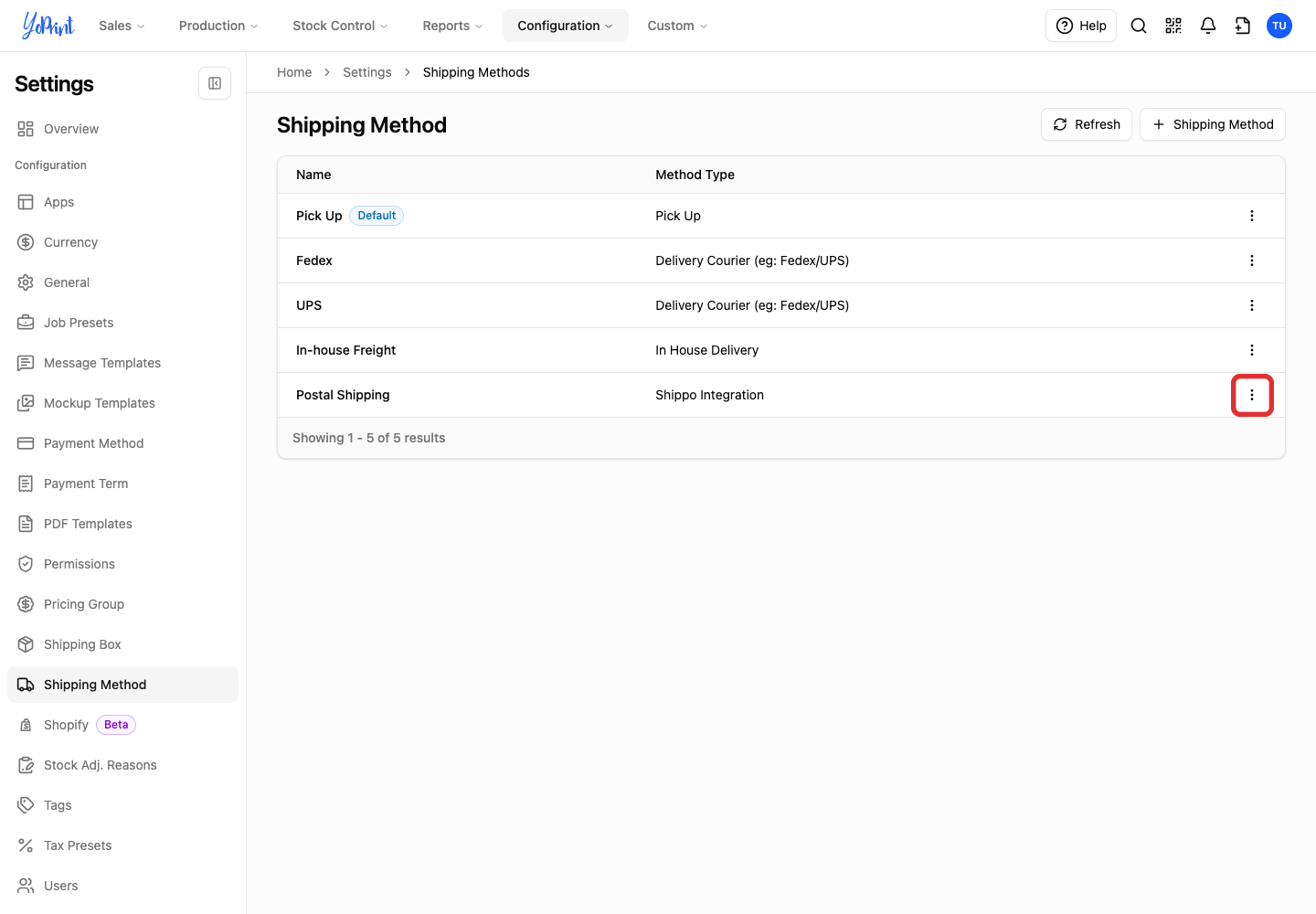This screenshot has width=1316, height=914.
Task: Open Tags settings
Action: tap(122, 805)
